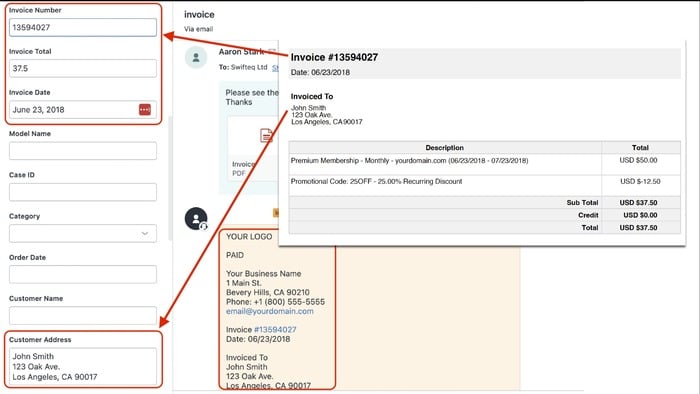The height and width of the screenshot is (394, 700).
Task: Click the Order Date input
Action: click(x=83, y=274)
